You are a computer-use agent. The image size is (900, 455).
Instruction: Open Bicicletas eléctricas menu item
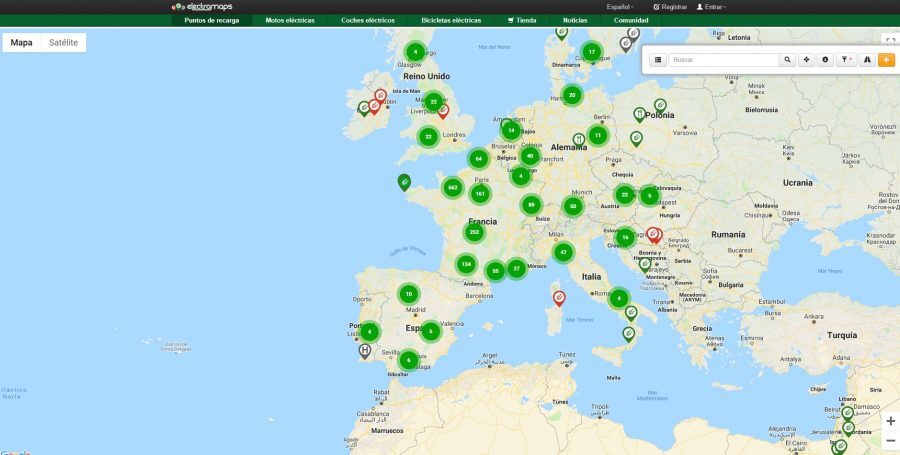coord(451,21)
